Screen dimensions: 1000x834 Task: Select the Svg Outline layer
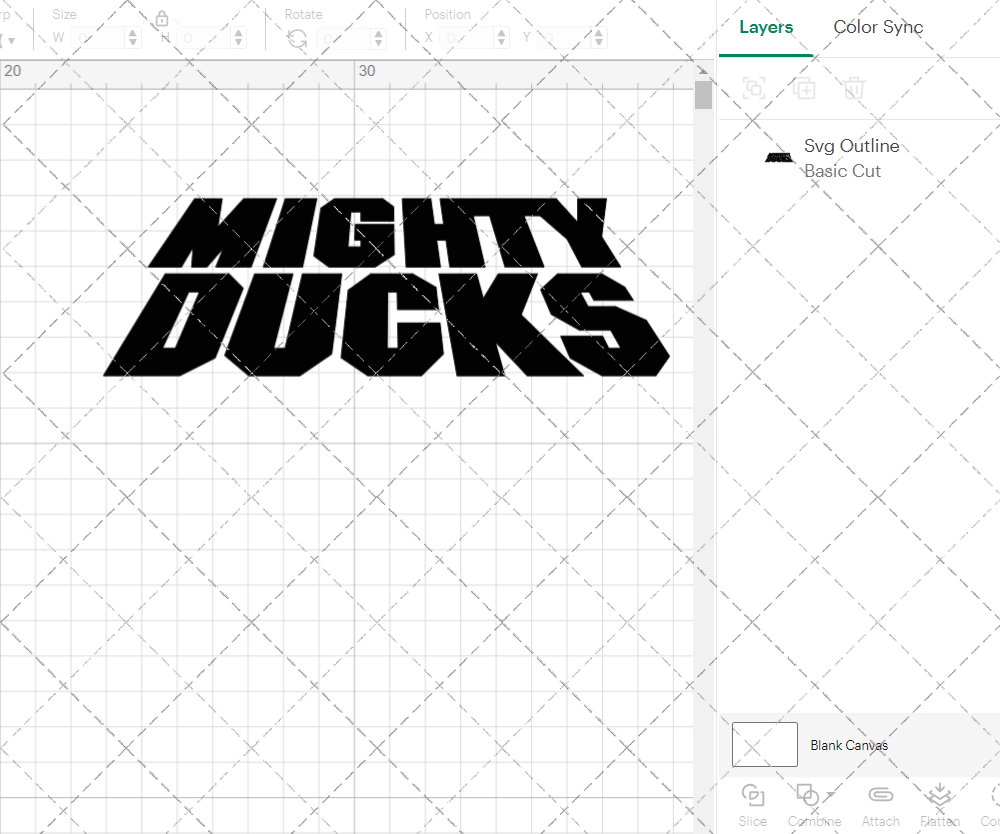pyautogui.click(x=852, y=146)
